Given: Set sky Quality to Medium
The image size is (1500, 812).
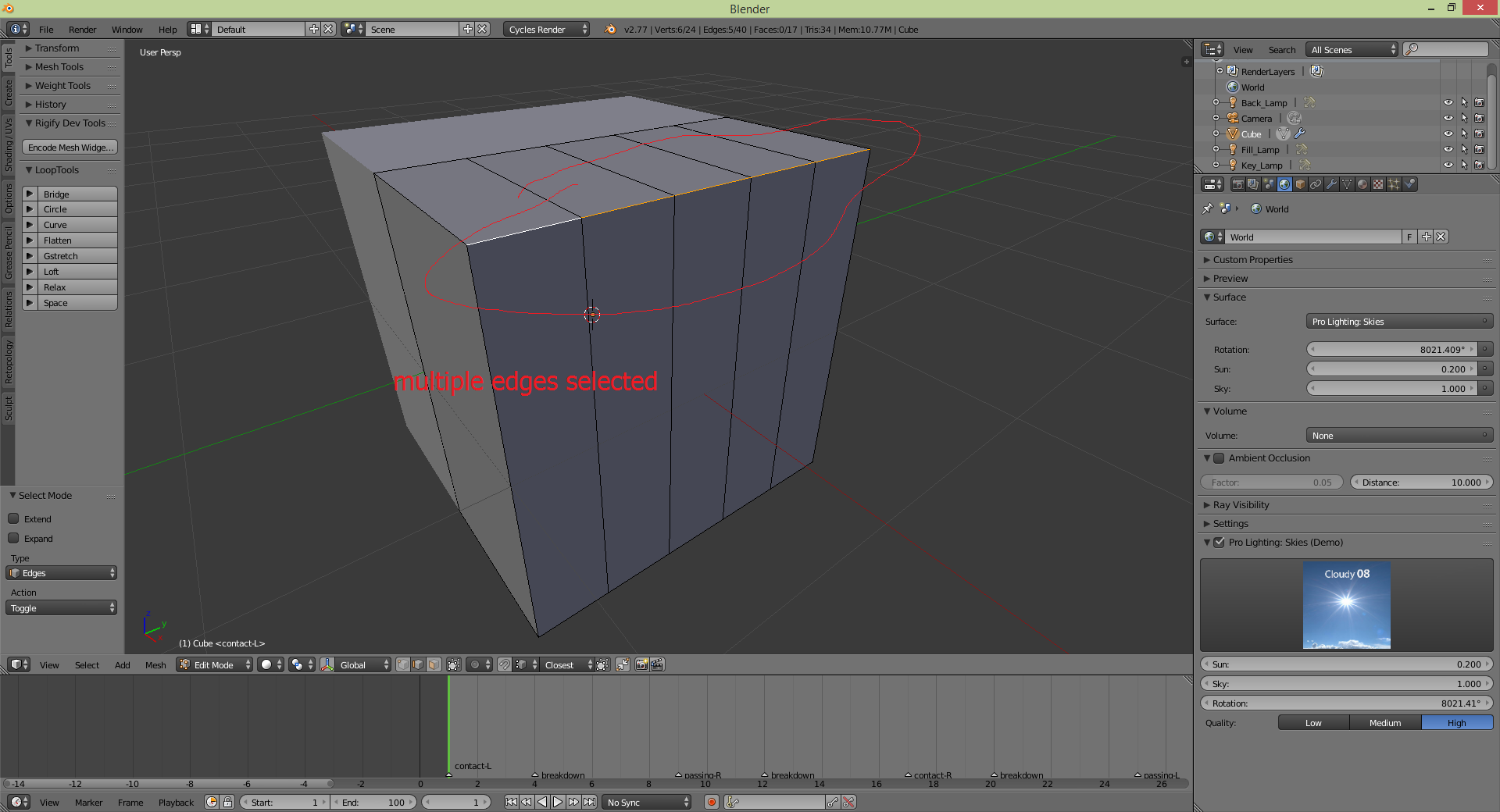Looking at the screenshot, I should [1385, 722].
